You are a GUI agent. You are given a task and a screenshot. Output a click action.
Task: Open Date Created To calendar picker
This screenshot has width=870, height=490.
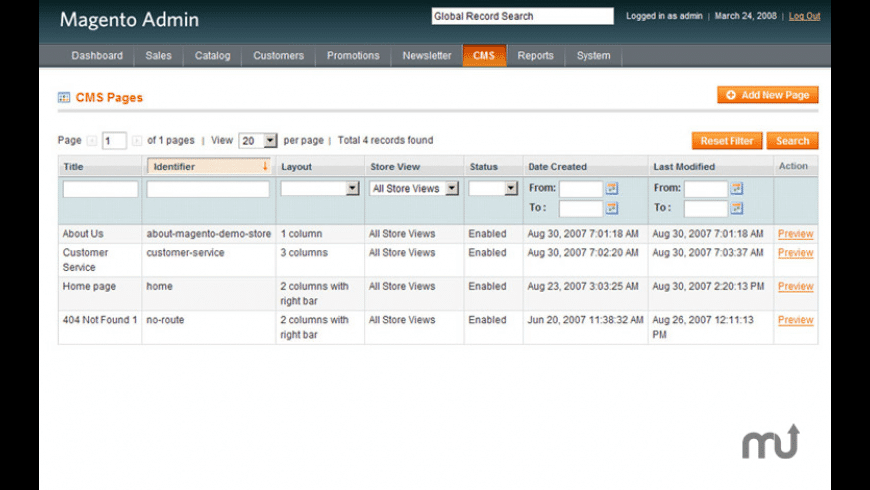[612, 208]
